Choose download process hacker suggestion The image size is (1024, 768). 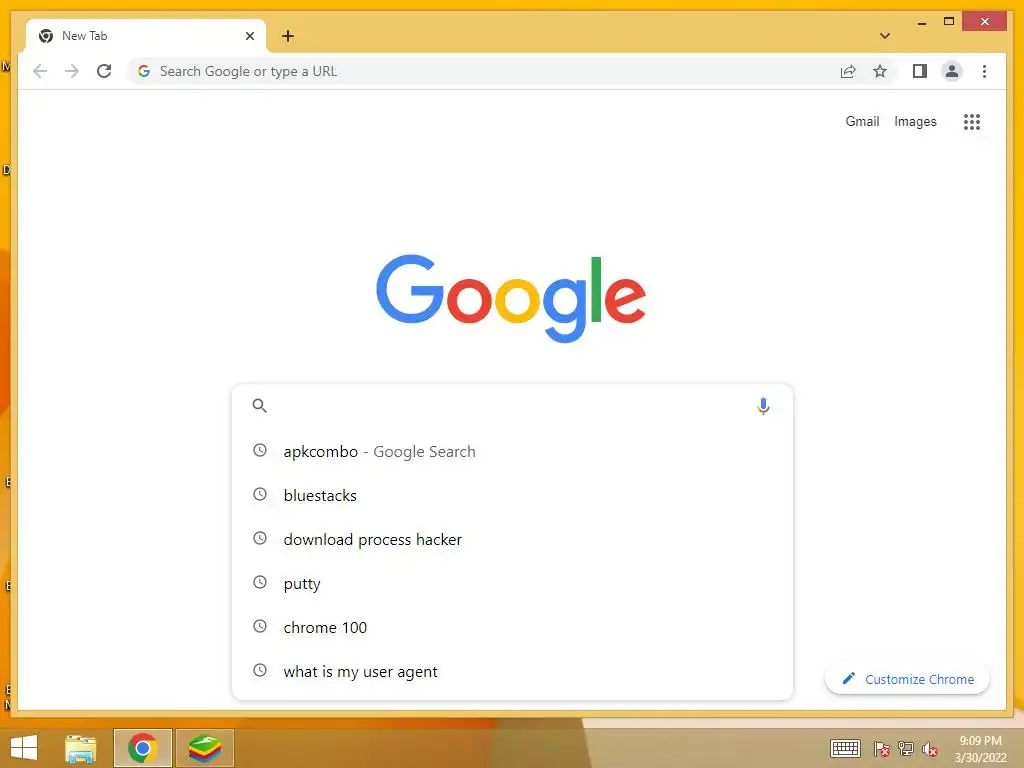pyautogui.click(x=512, y=539)
